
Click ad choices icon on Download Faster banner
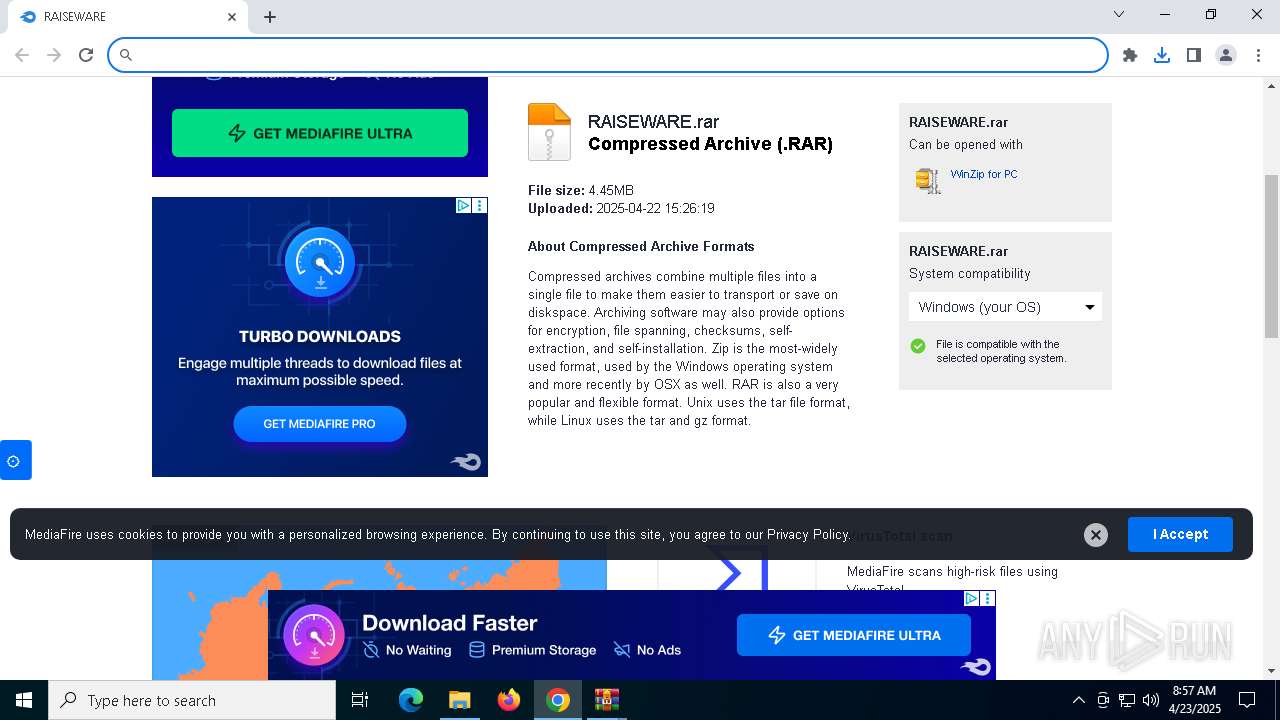[x=971, y=598]
